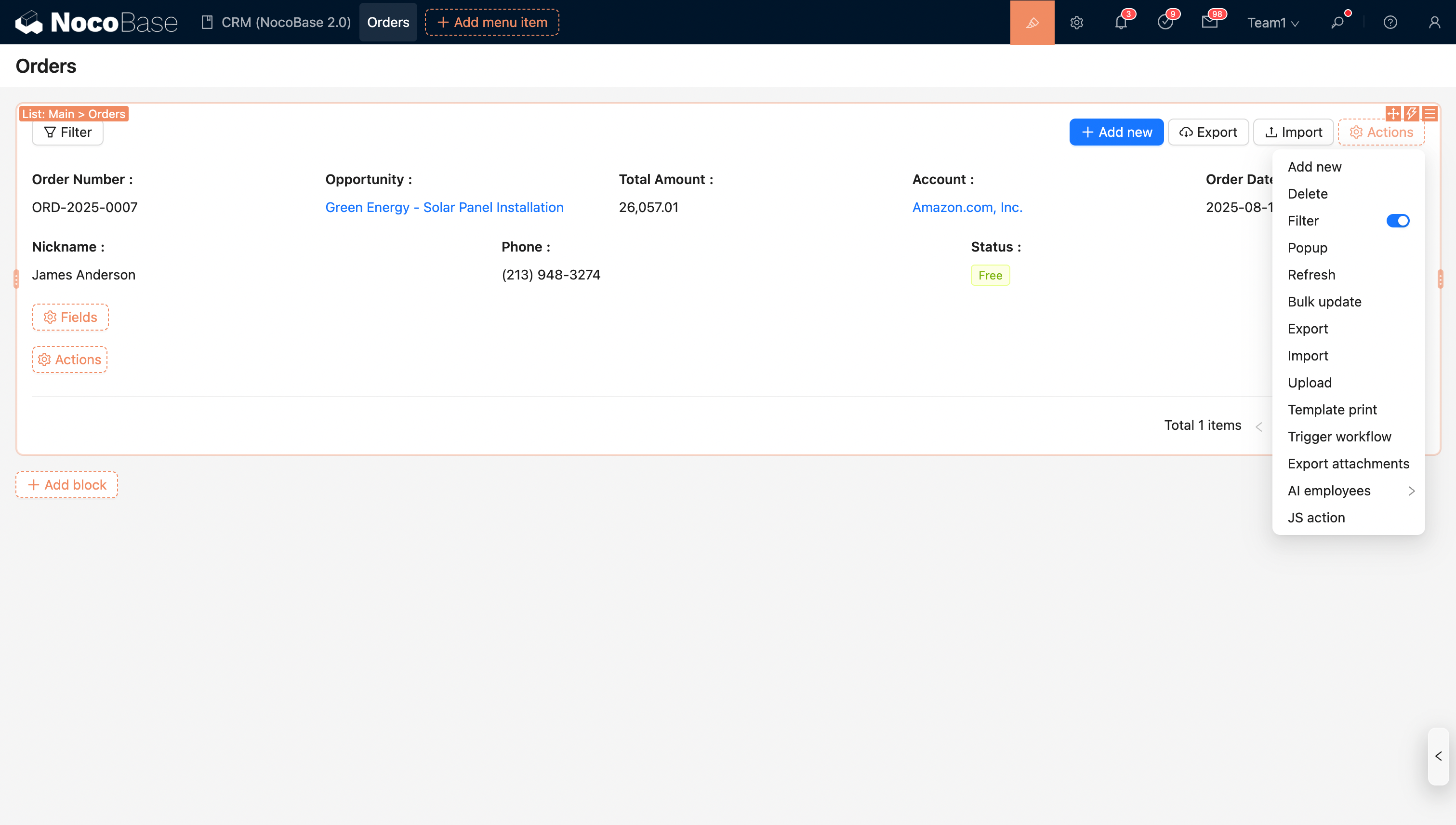The image size is (1456, 825).
Task: Open the user profile icon
Action: pyautogui.click(x=1434, y=22)
